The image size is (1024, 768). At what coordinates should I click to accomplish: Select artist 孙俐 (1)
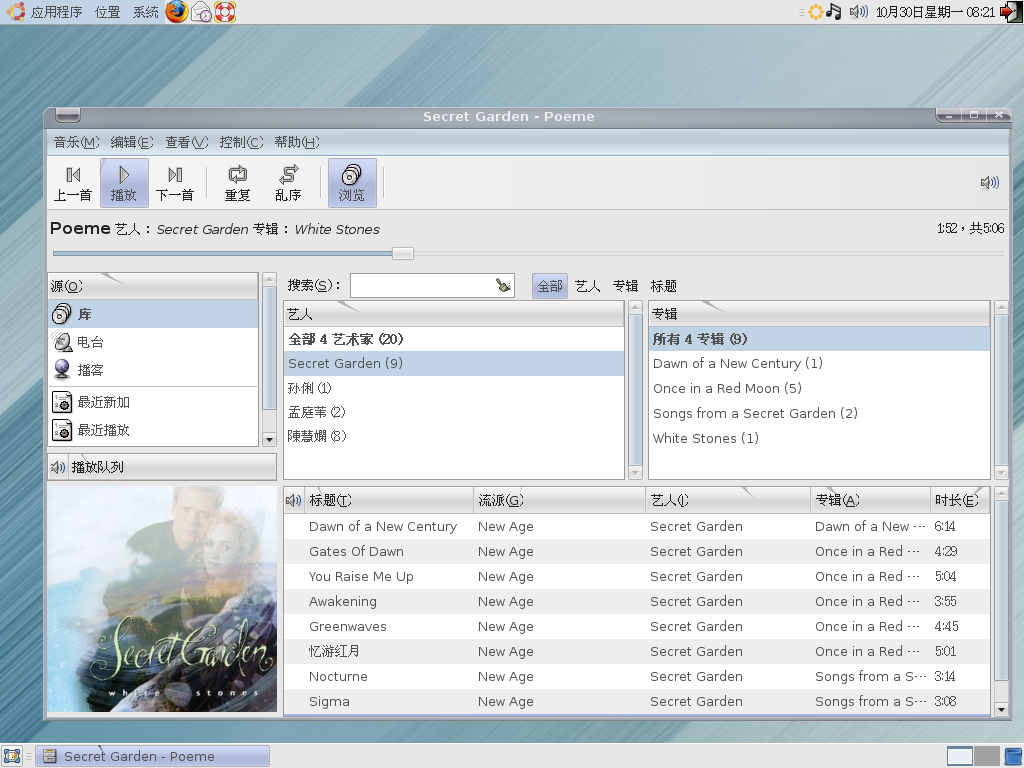454,388
